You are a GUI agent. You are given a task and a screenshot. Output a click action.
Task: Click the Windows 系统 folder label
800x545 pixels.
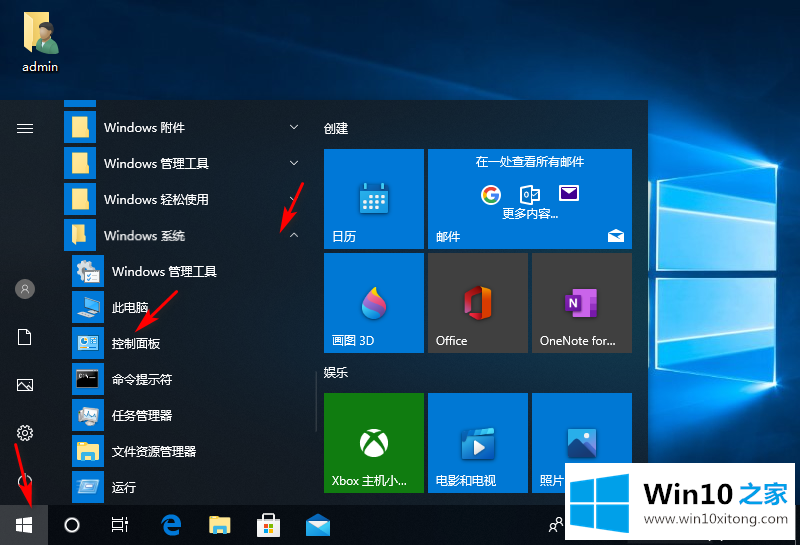click(x=144, y=235)
